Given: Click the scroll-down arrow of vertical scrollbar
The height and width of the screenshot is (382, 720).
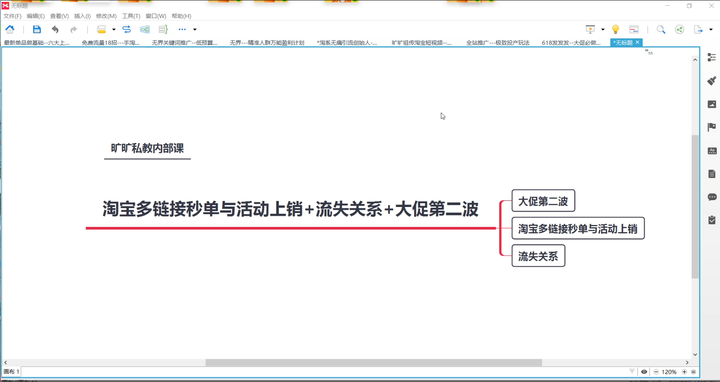Looking at the screenshot, I should click(x=695, y=354).
